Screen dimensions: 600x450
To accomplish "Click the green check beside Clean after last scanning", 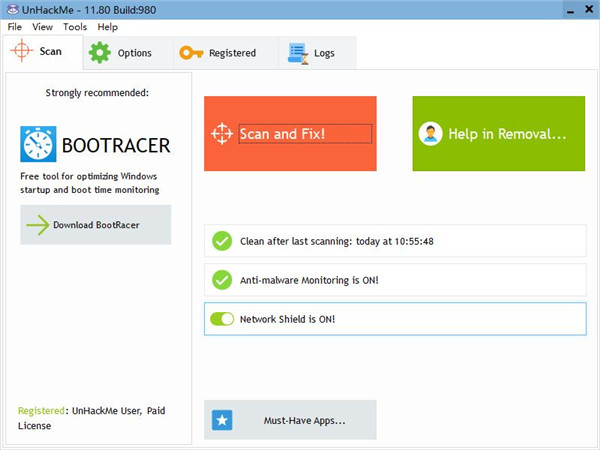I will click(222, 241).
